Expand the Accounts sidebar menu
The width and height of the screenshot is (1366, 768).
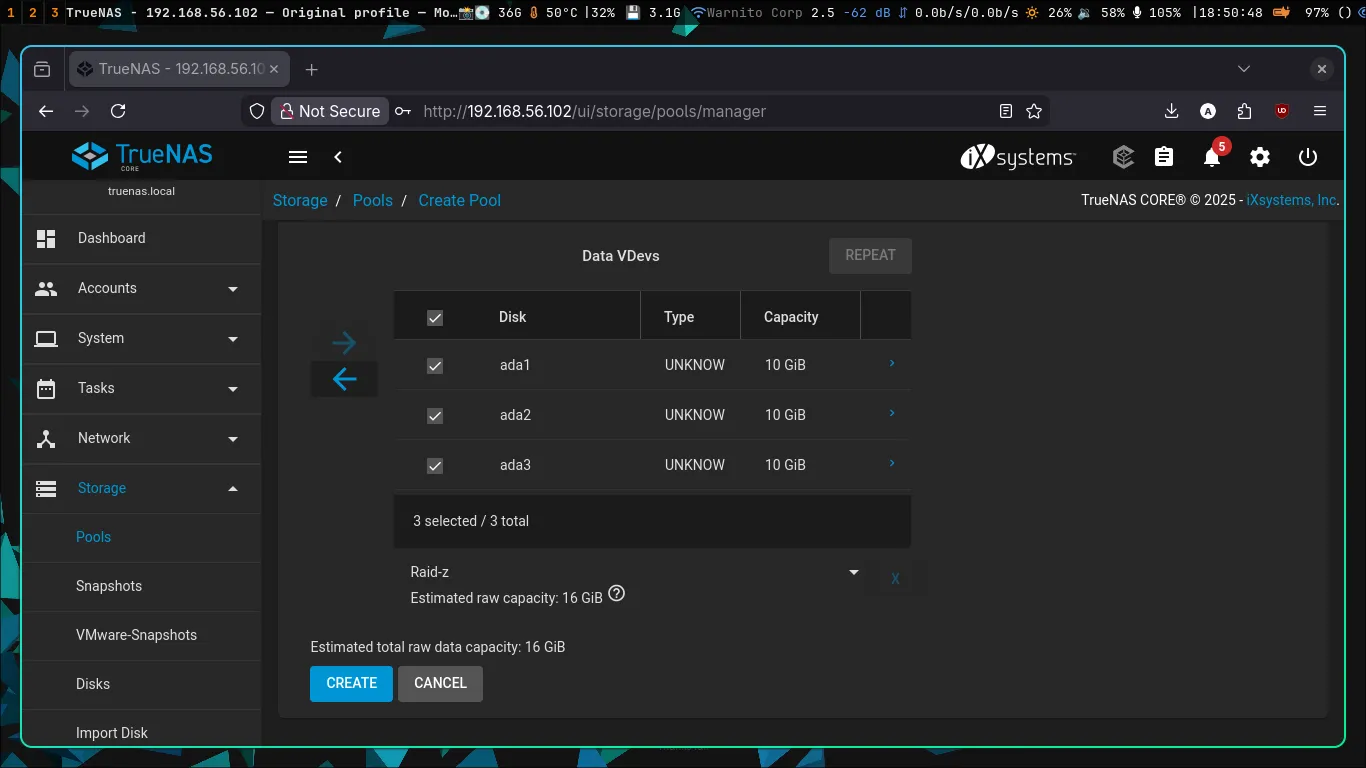140,288
